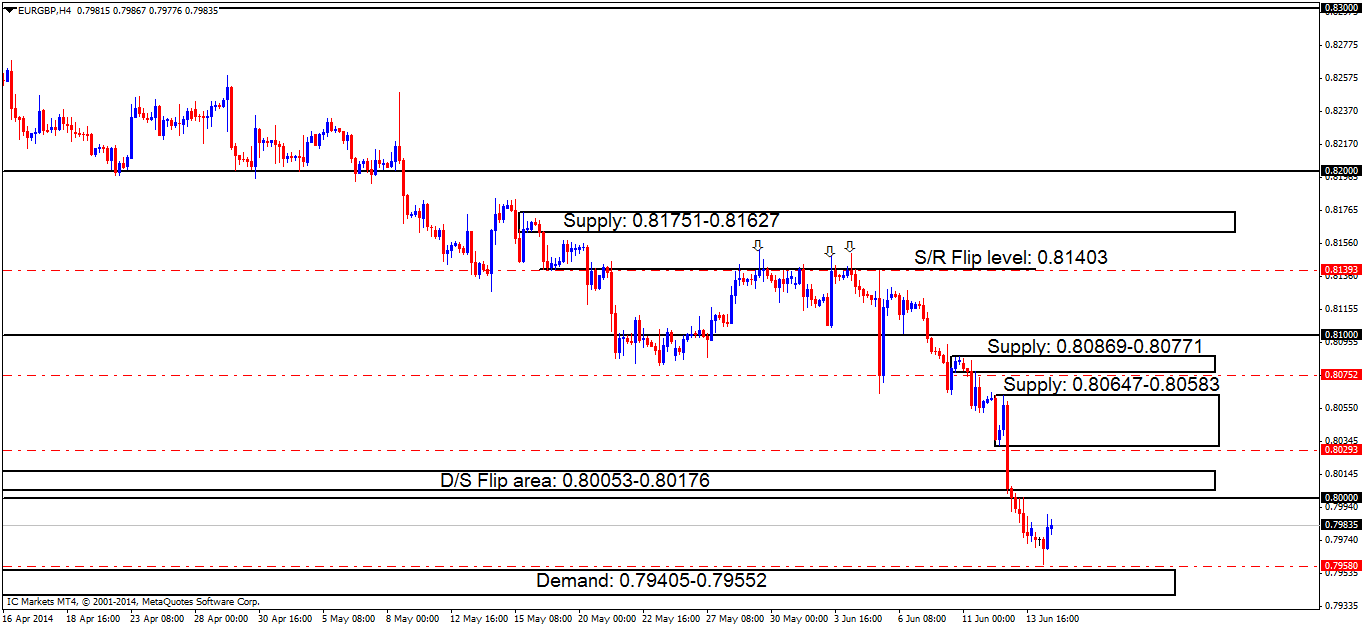1362x627 pixels.
Task: Click the 0.80145 price scale value
Action: tap(1340, 473)
